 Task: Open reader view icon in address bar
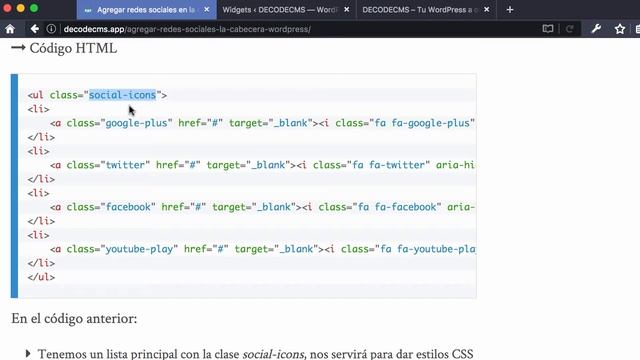click(548, 29)
